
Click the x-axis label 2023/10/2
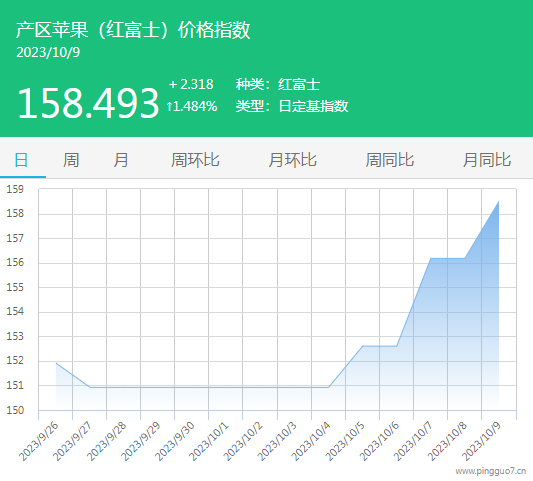(243, 441)
